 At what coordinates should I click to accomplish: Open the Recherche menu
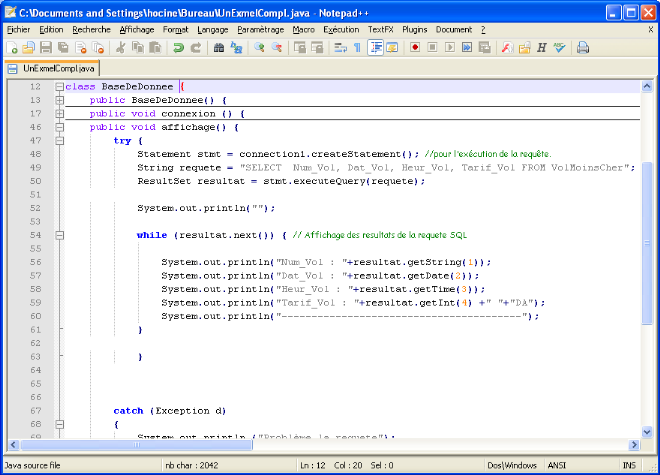pos(91,30)
